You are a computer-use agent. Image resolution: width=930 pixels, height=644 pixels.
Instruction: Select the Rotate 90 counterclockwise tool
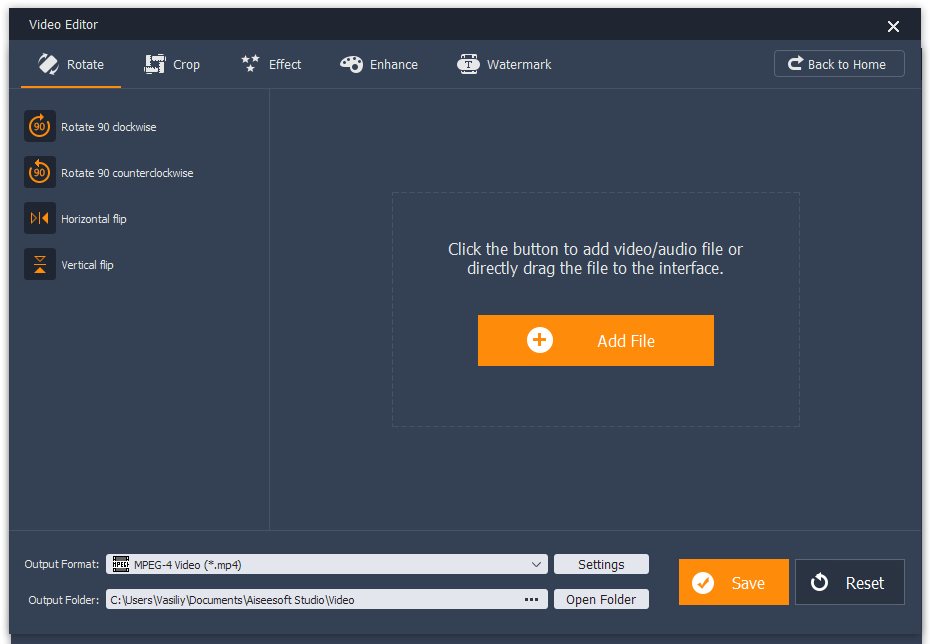tap(127, 172)
